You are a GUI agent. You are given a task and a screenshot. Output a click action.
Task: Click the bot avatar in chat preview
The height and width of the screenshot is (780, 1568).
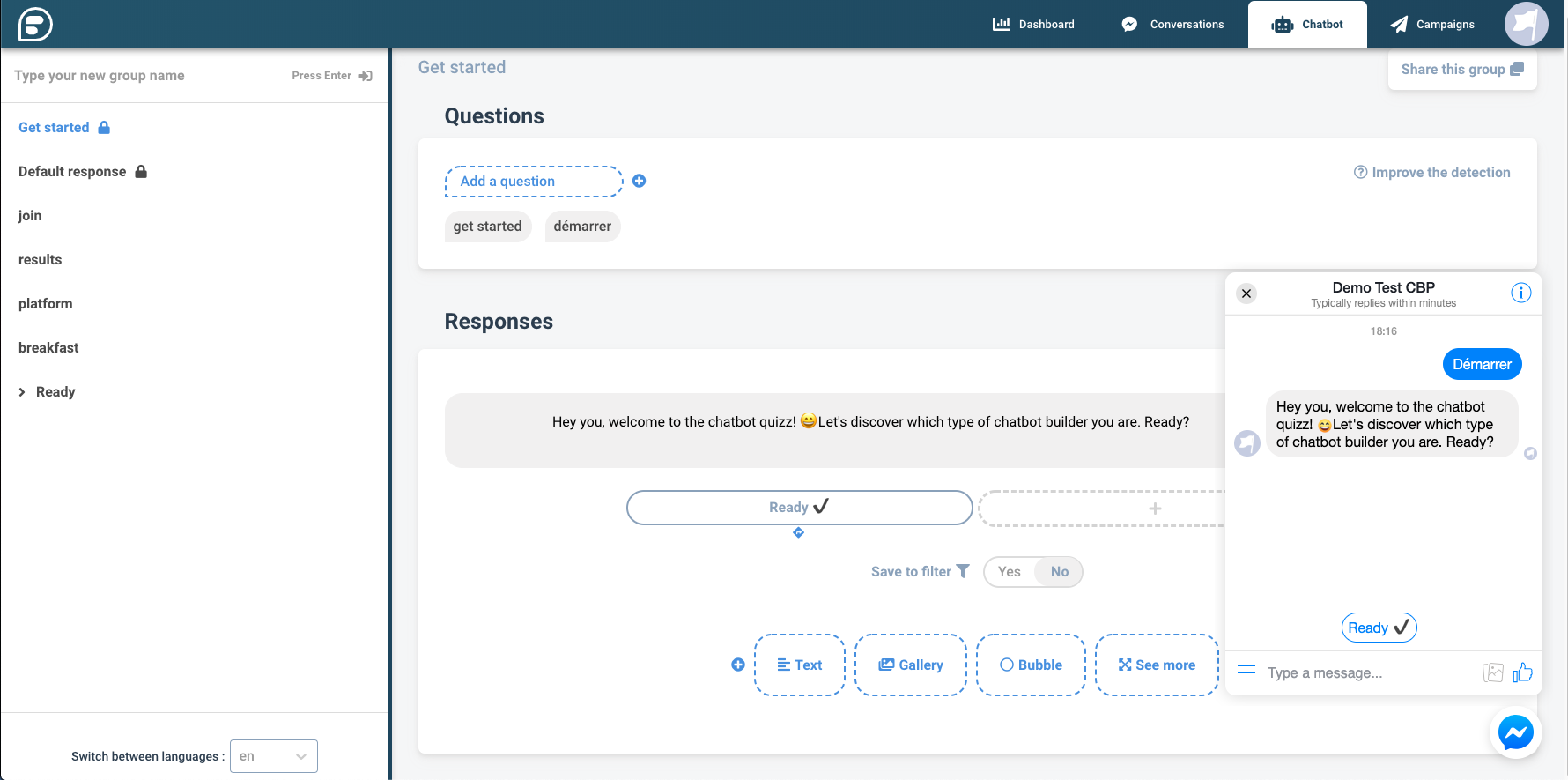pos(1247,442)
